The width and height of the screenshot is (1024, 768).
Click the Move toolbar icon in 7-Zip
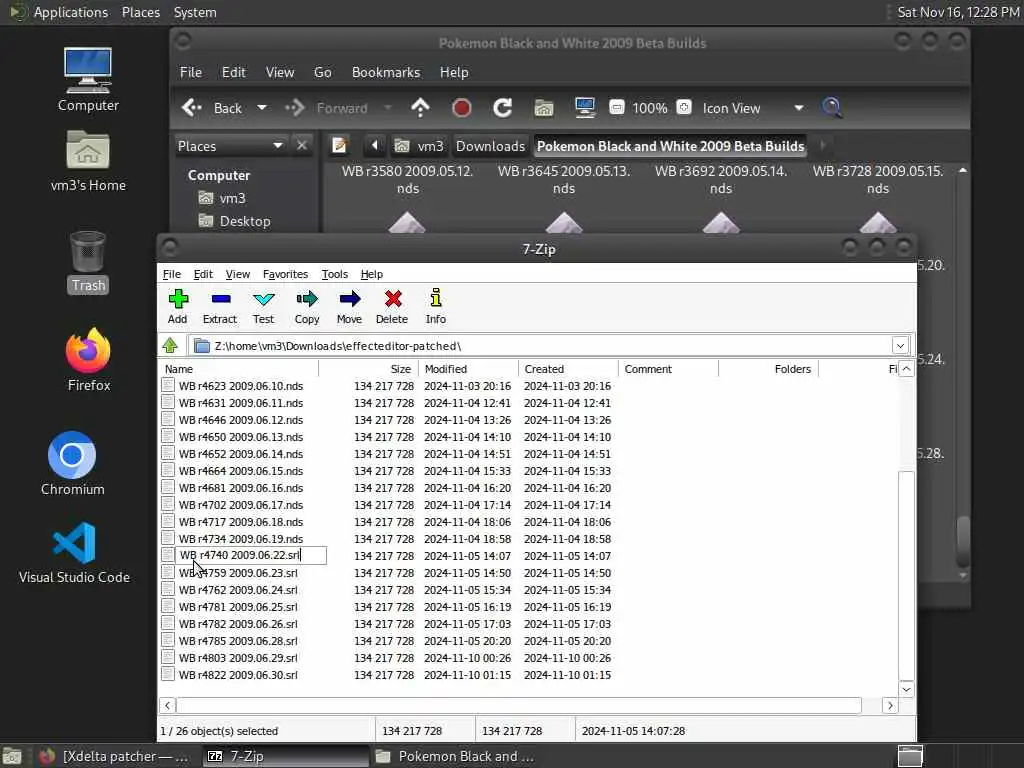tap(349, 307)
